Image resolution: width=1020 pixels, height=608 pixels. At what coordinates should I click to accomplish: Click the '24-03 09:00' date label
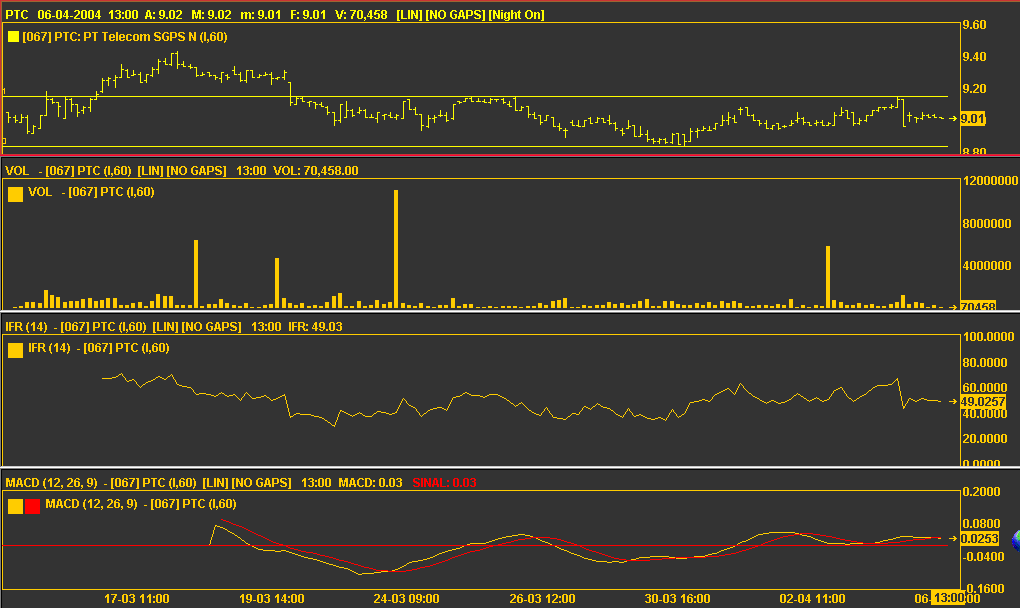(407, 599)
